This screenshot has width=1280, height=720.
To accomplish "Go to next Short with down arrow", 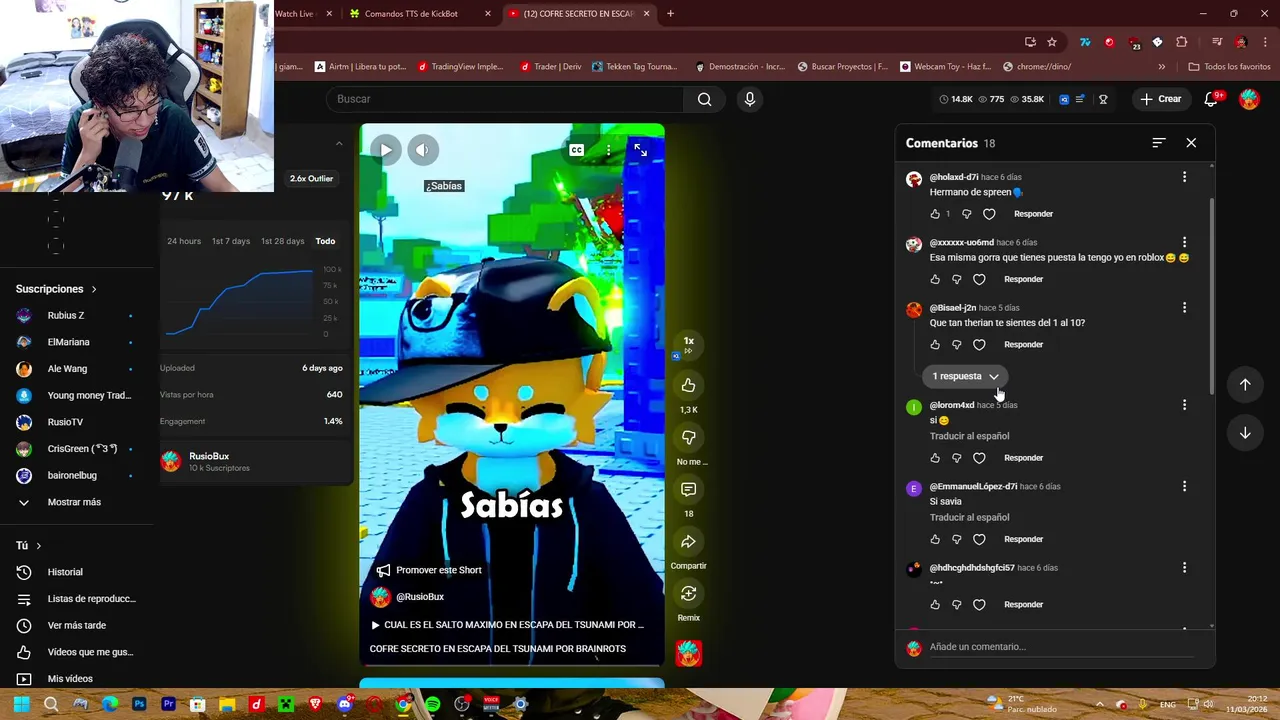I will (1245, 433).
